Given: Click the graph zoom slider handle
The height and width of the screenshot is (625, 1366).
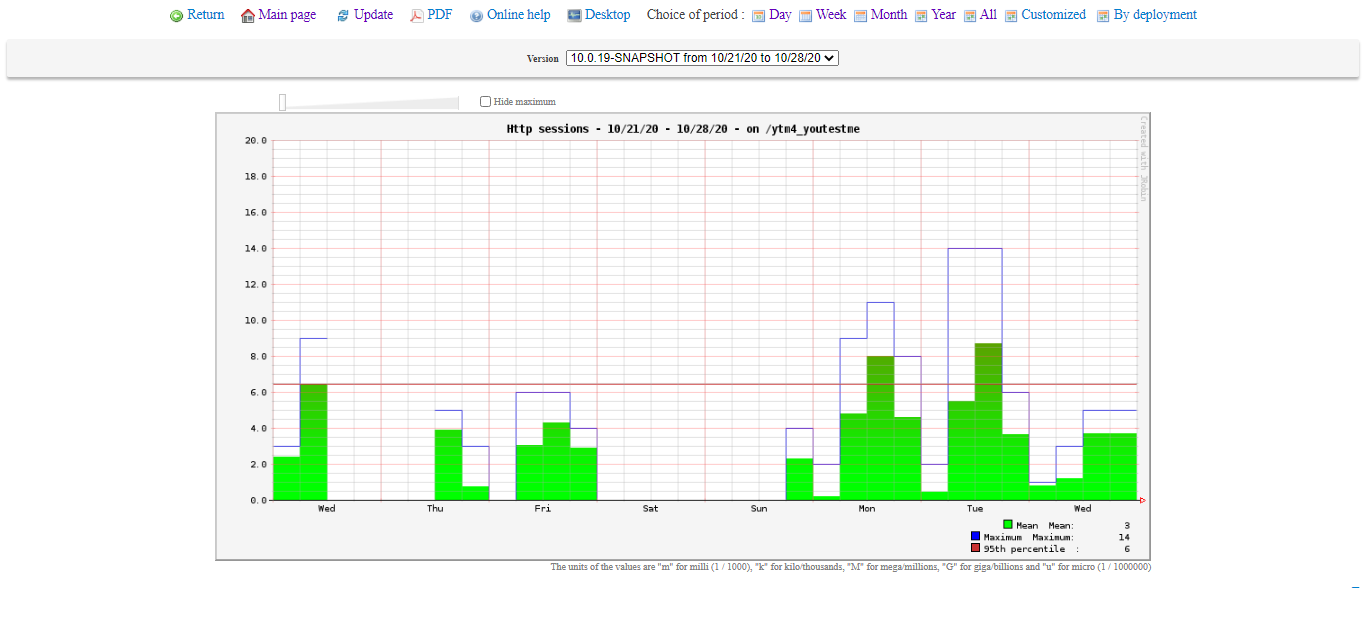Looking at the screenshot, I should click(x=282, y=102).
